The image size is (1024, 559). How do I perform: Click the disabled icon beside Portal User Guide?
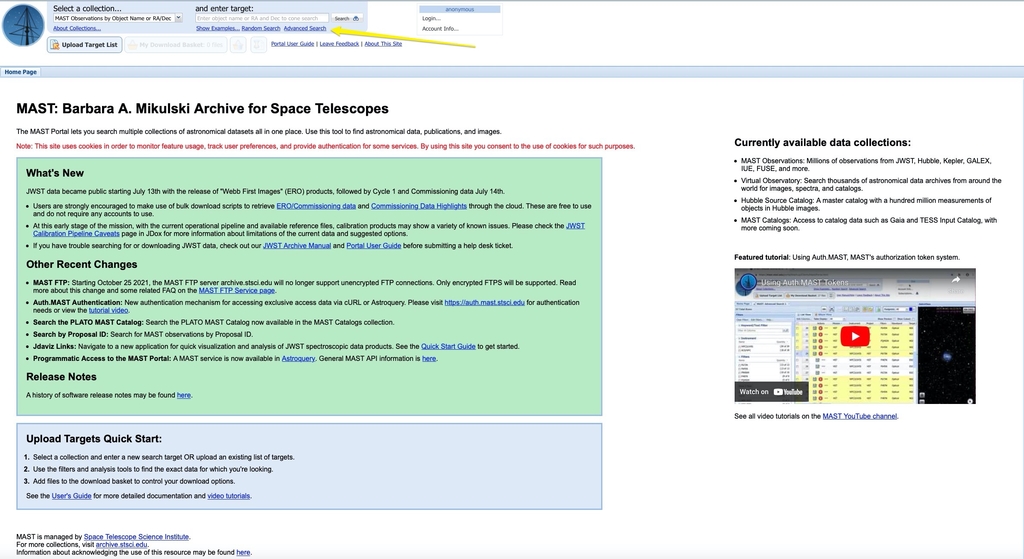(258, 45)
